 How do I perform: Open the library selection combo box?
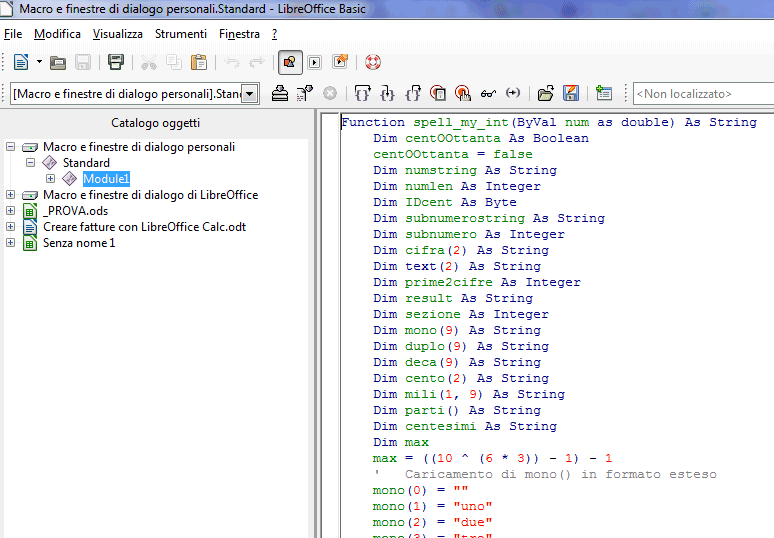pyautogui.click(x=135, y=93)
